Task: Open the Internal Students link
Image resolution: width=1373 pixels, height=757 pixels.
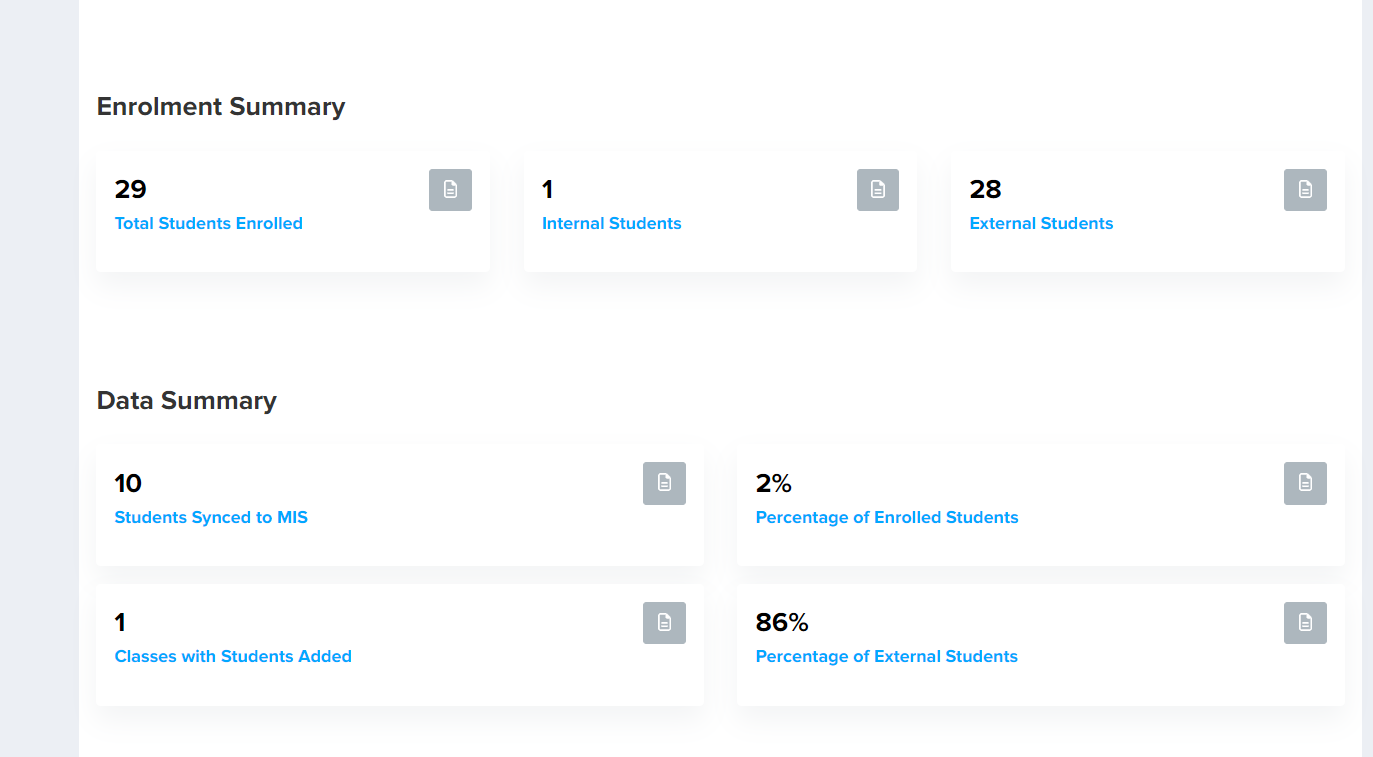Action: (612, 224)
